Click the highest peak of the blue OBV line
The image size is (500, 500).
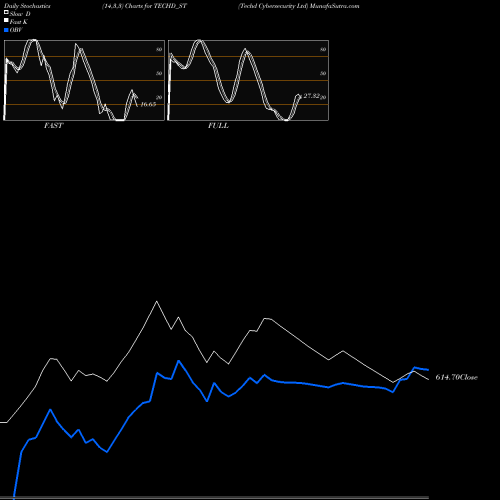[179, 361]
